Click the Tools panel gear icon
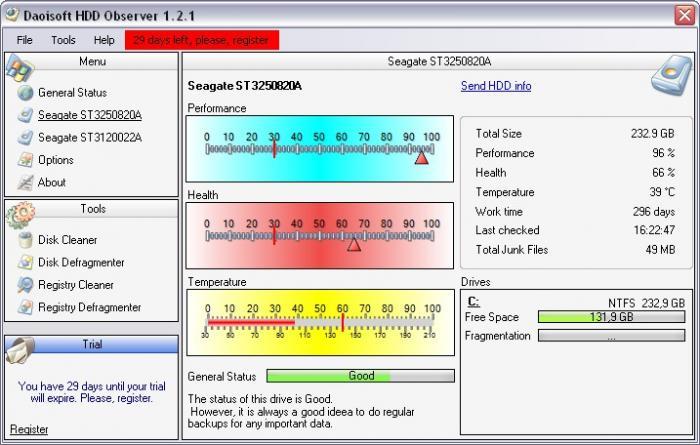This screenshot has width=700, height=445. click(x=20, y=215)
